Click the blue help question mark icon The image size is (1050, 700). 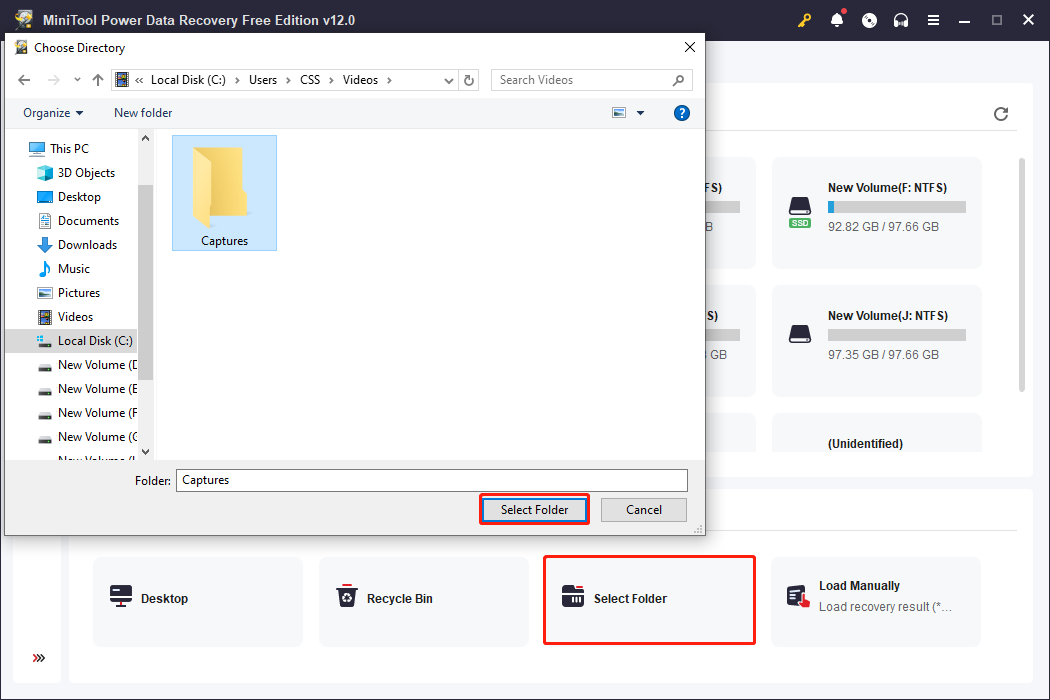tap(682, 113)
